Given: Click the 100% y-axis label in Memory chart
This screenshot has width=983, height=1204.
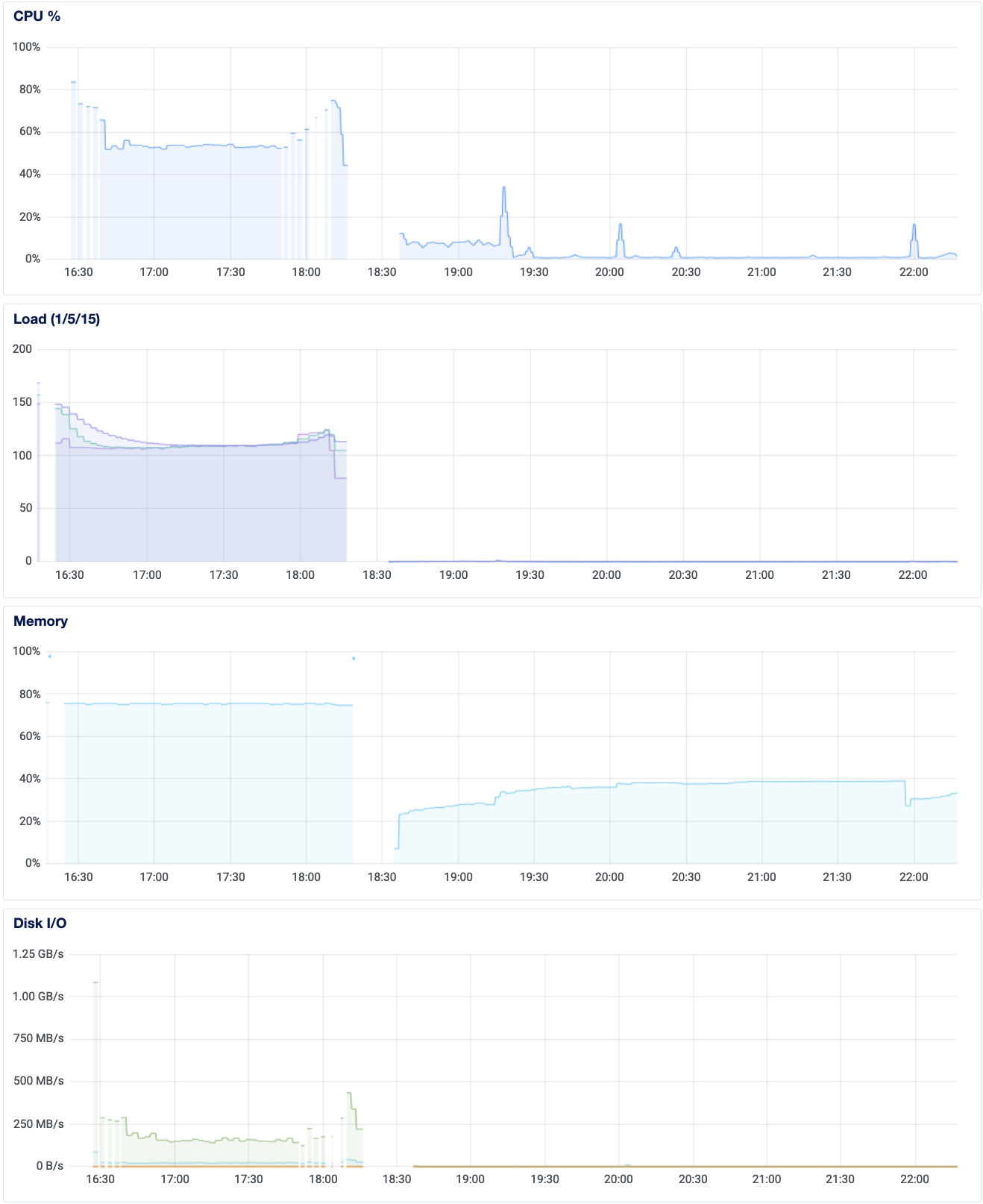Looking at the screenshot, I should point(27,651).
